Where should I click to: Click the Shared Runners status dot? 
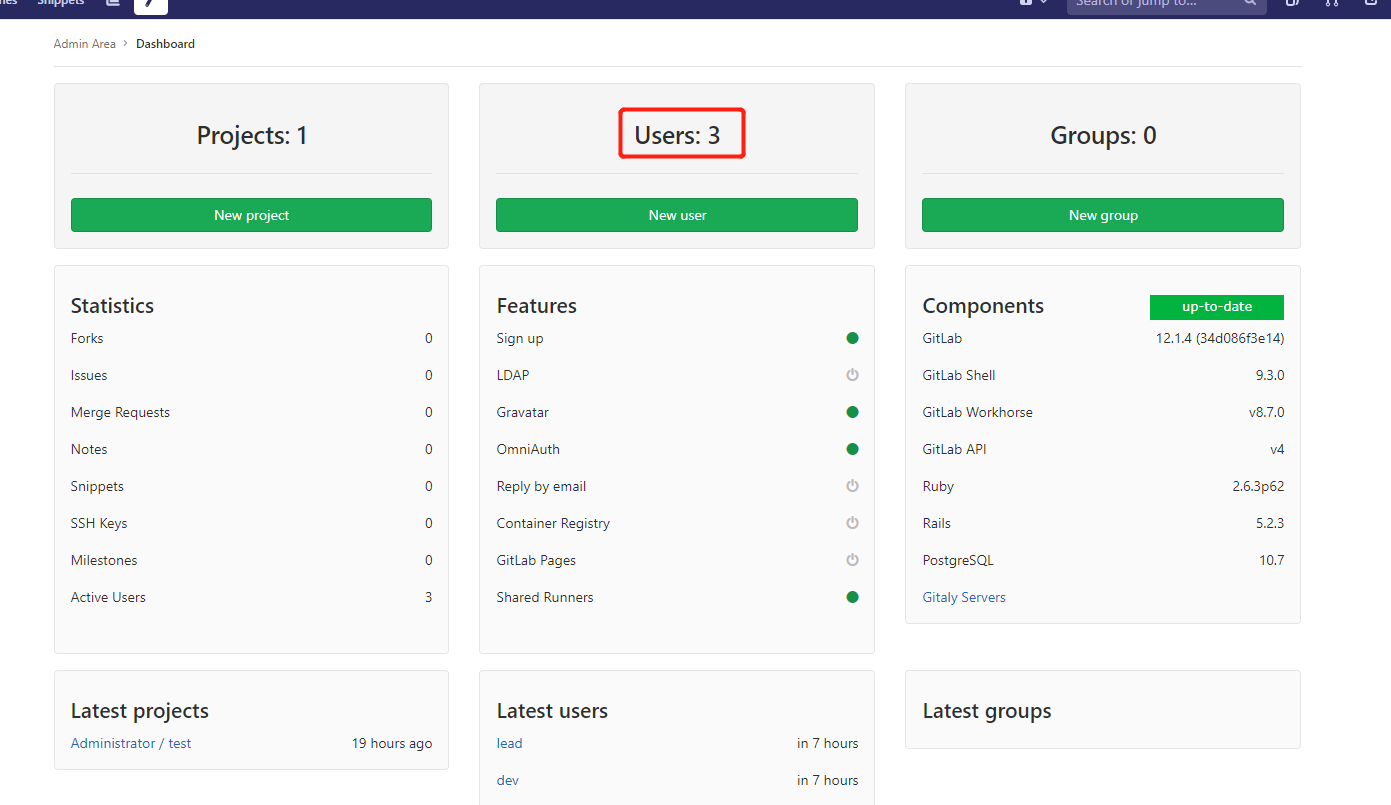852,597
